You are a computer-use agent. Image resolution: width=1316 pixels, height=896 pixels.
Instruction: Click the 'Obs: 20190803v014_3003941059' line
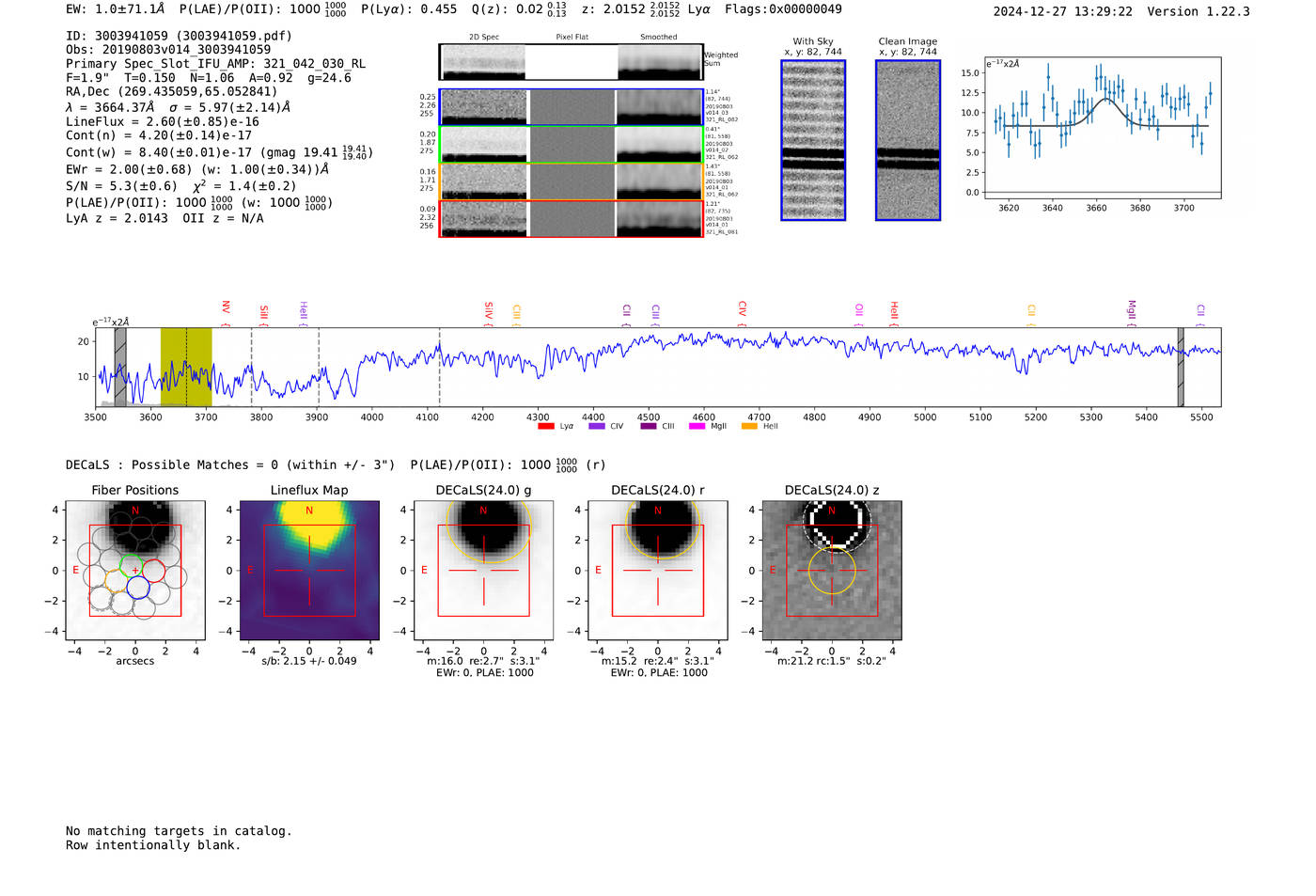click(x=168, y=49)
